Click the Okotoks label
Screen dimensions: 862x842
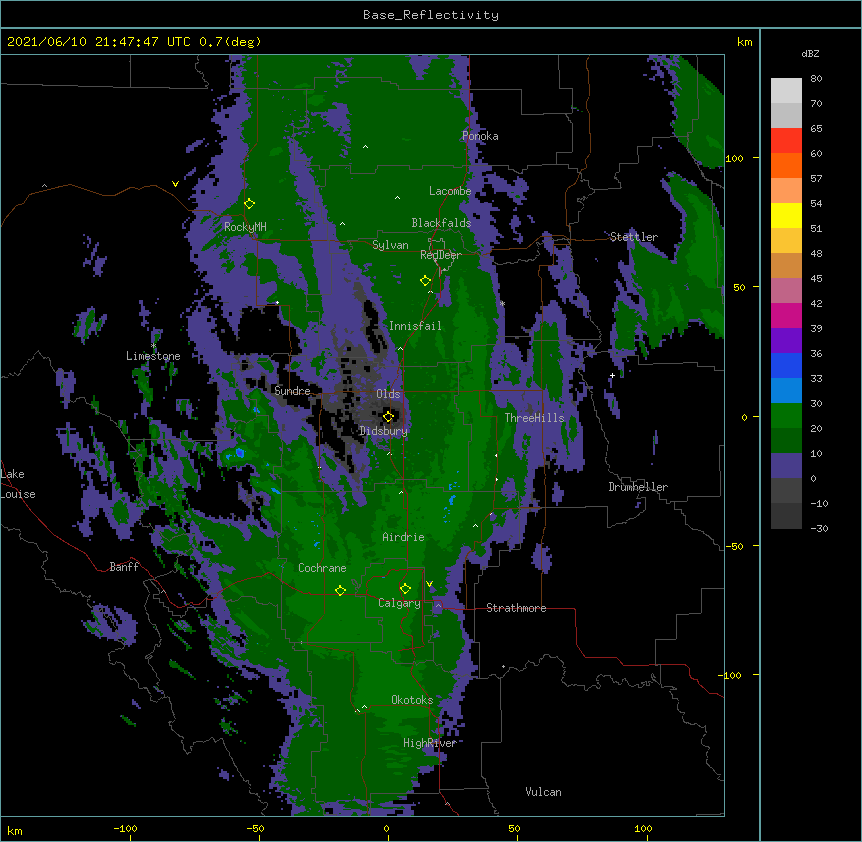412,700
